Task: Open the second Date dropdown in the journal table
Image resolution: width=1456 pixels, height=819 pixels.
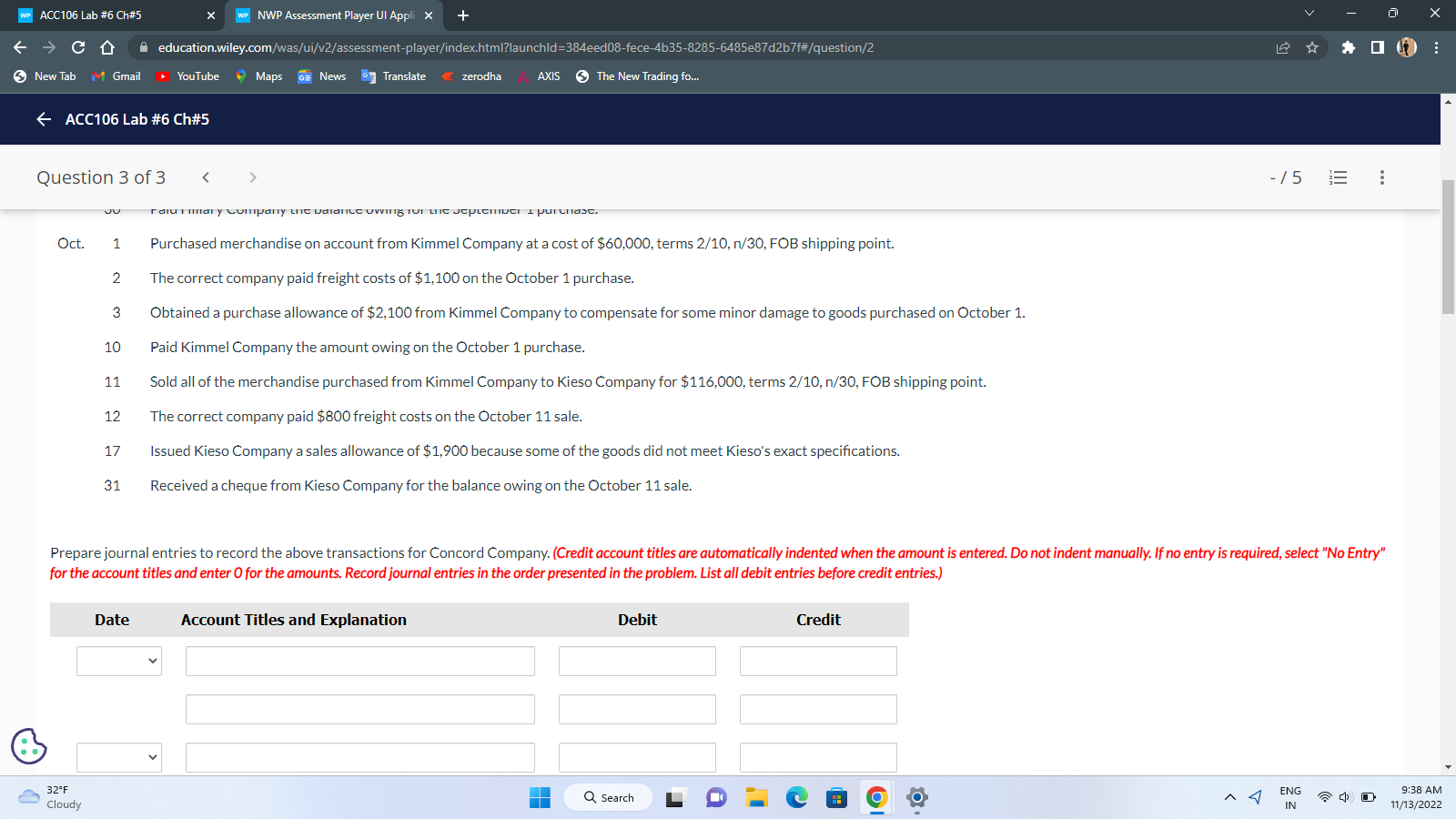Action: (x=118, y=757)
